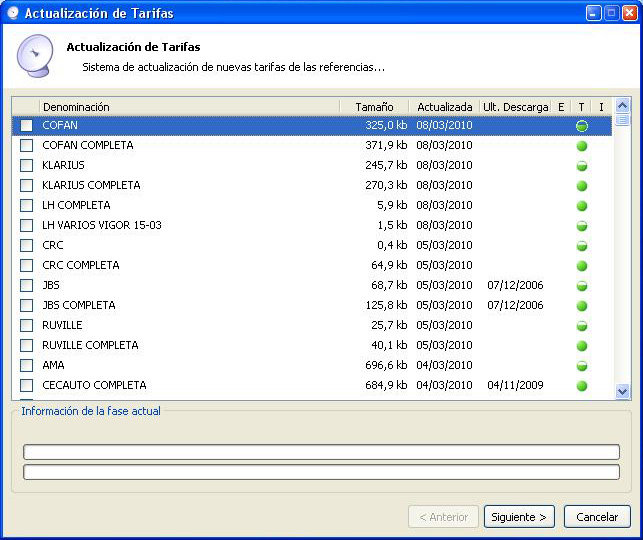Click the upper progress bar

coord(321,452)
